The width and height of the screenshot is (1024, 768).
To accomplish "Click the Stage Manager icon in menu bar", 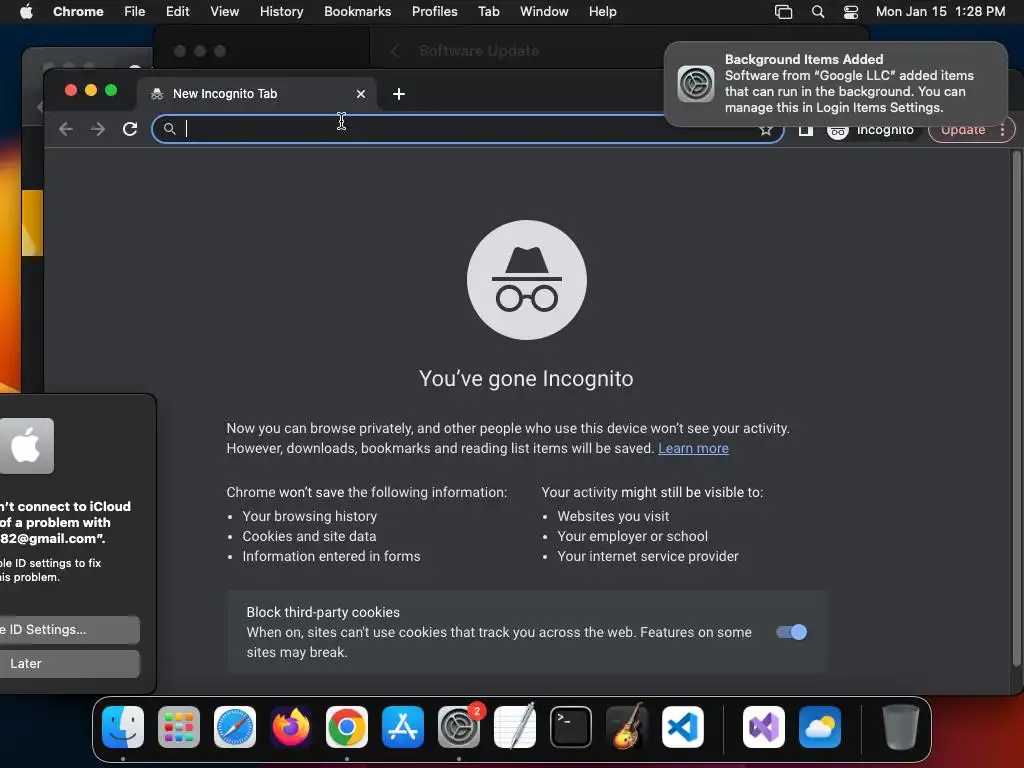I will tap(783, 12).
